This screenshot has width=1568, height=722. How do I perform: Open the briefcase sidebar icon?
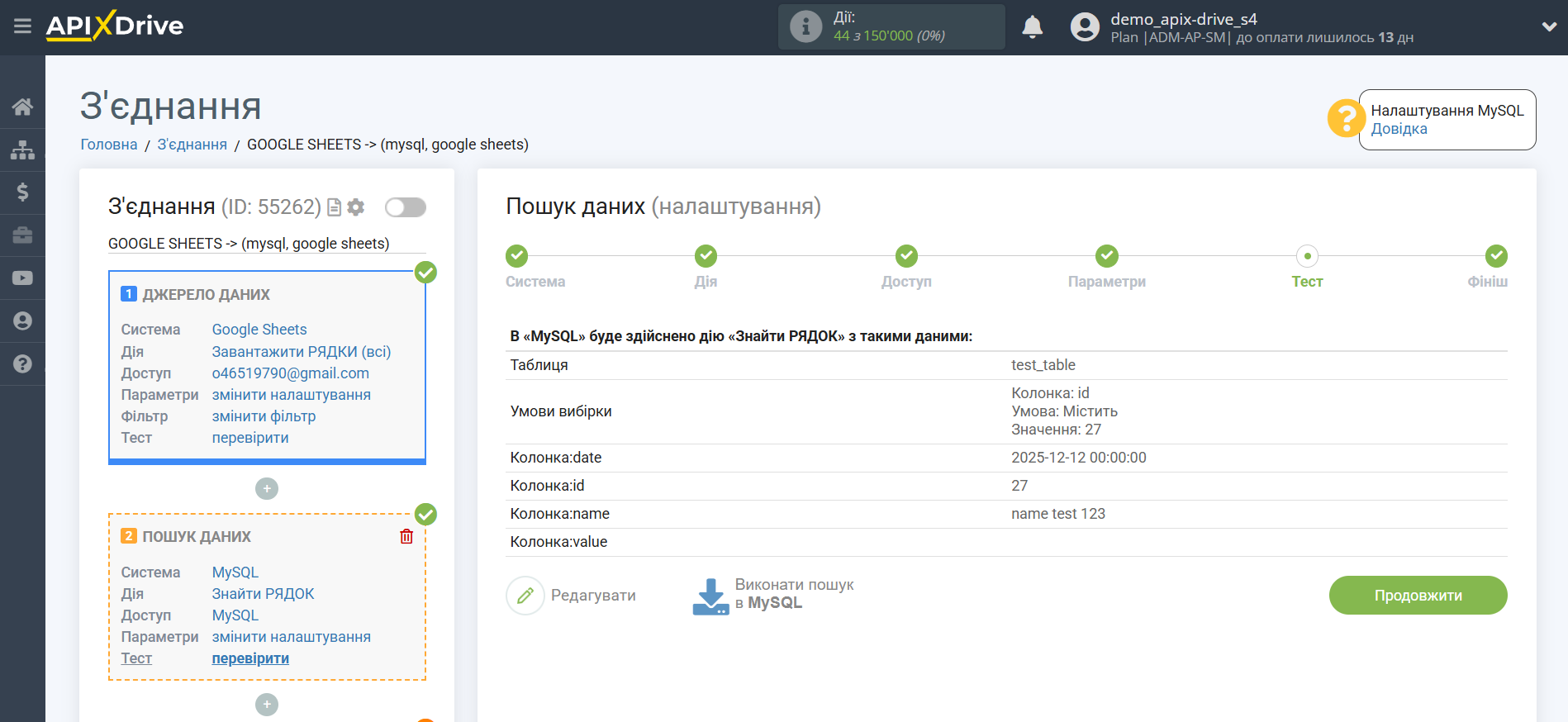[22, 235]
